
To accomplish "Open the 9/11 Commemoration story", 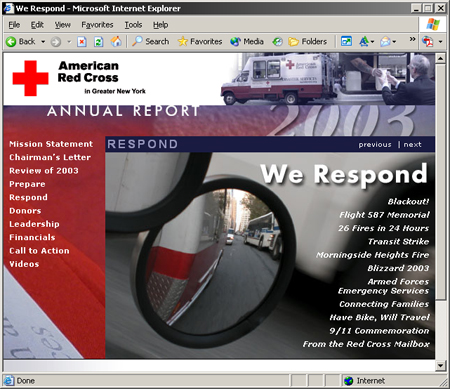I will point(379,331).
